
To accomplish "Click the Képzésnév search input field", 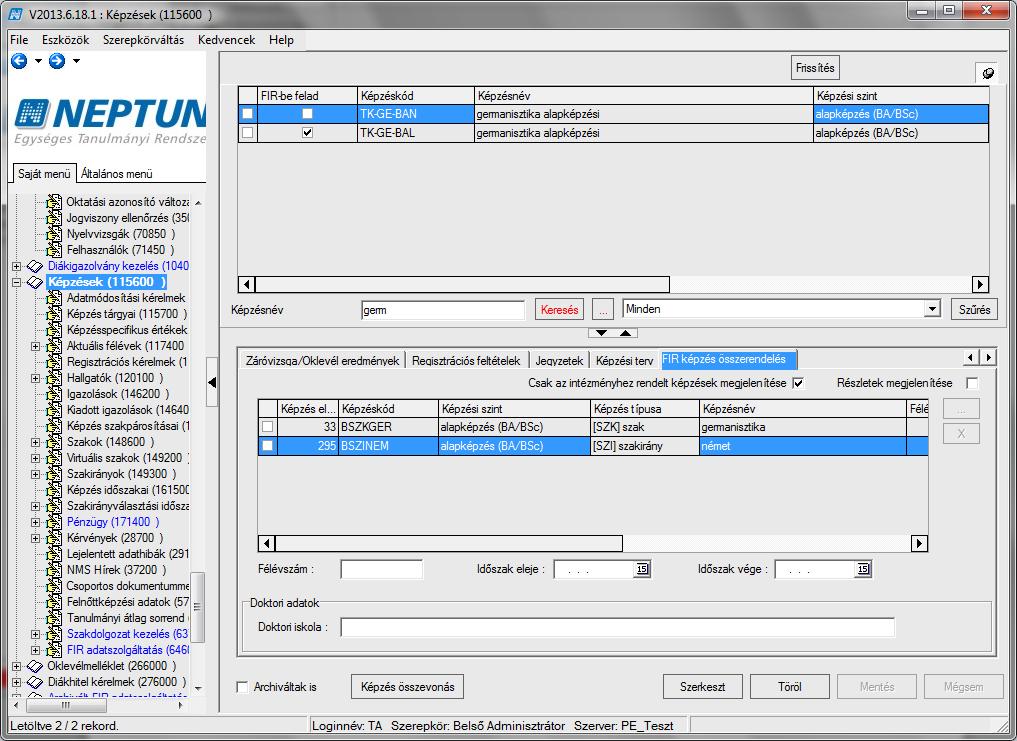I will [x=443, y=310].
